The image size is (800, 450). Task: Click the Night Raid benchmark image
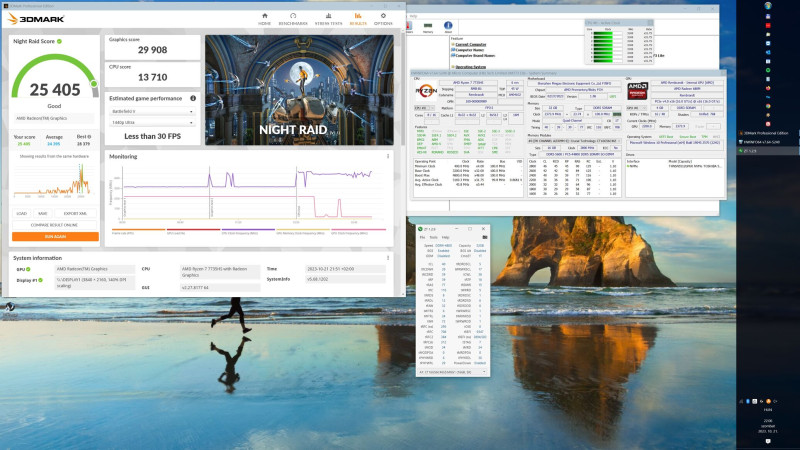299,90
